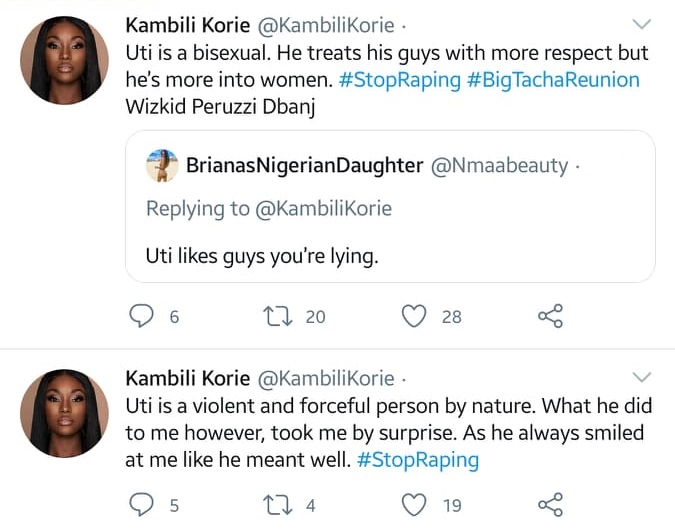Like the first tweet with 28 likes
Screen dimensions: 675x531
click(414, 317)
